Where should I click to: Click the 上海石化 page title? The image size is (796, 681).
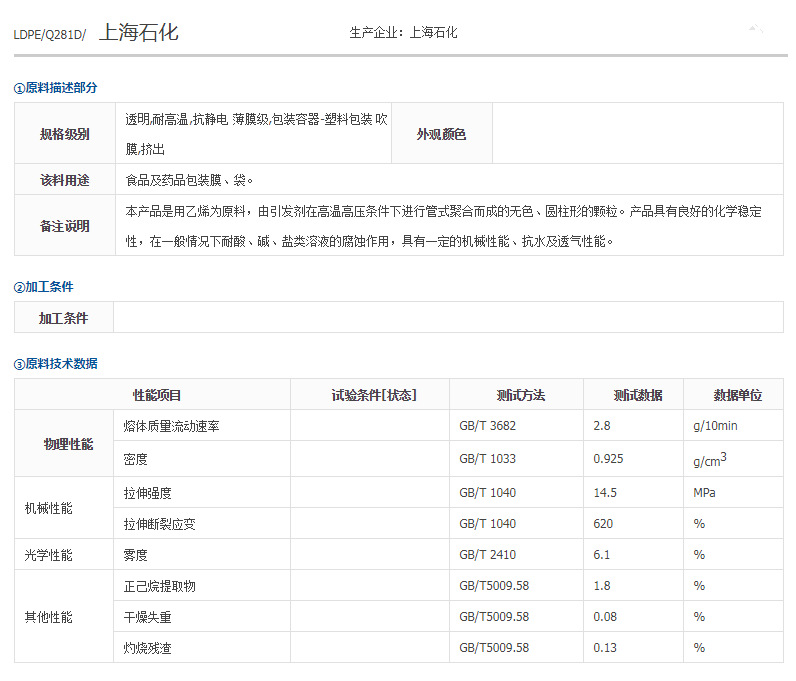[x=139, y=33]
